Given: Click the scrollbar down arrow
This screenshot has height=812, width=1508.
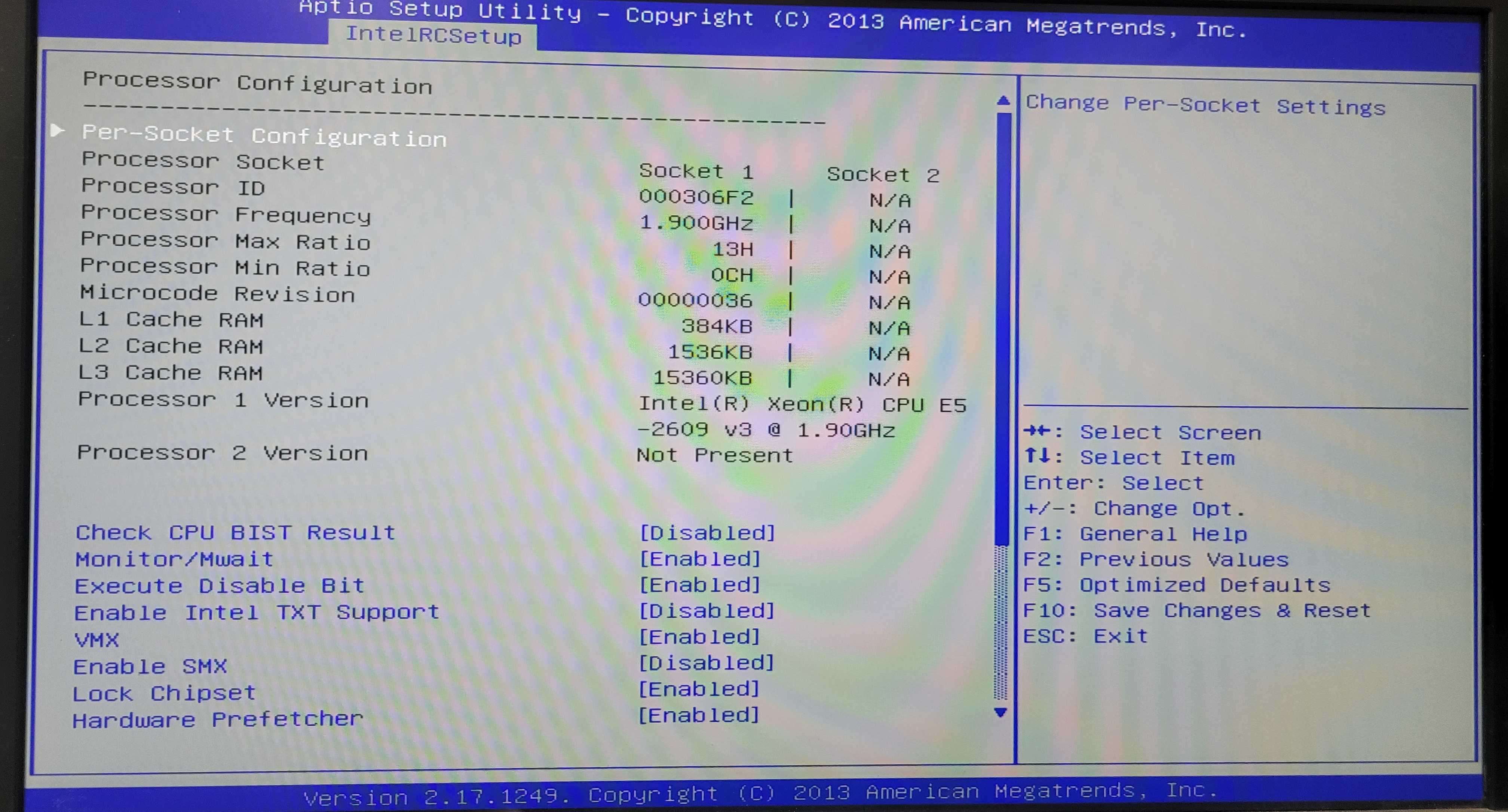Looking at the screenshot, I should pos(1000,712).
